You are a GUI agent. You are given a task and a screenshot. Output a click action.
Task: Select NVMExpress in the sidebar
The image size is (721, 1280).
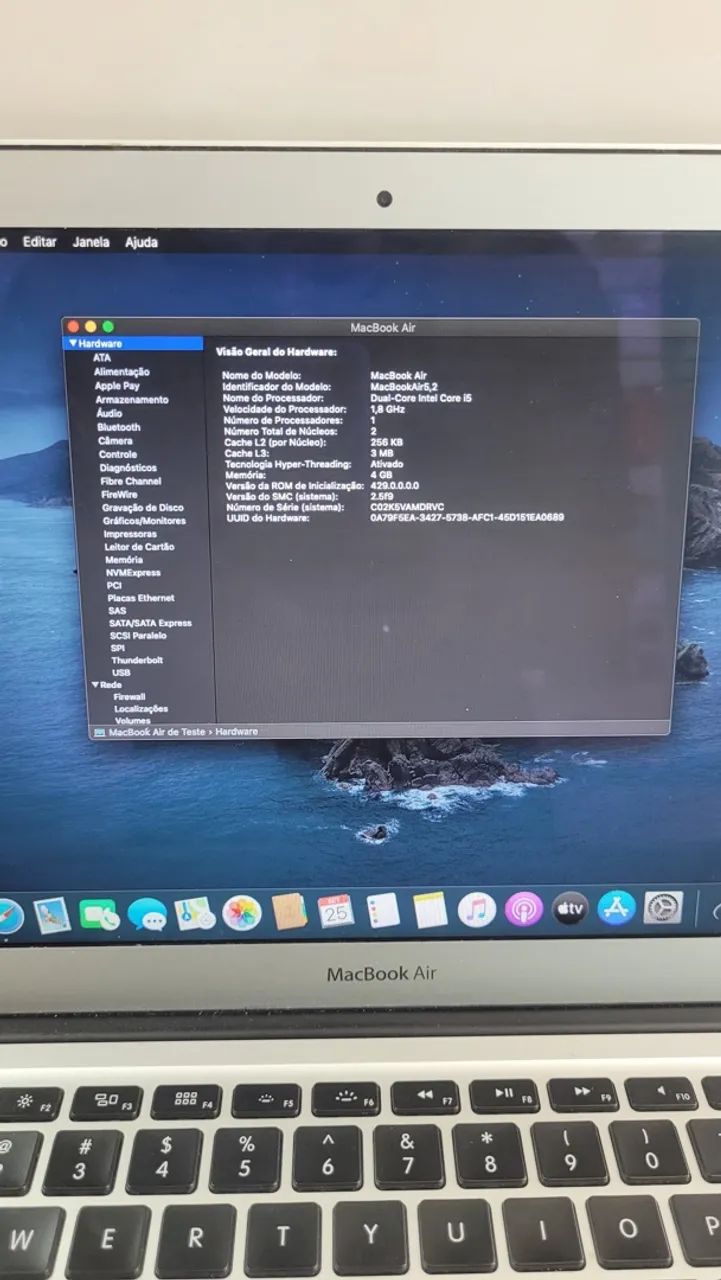pyautogui.click(x=134, y=573)
